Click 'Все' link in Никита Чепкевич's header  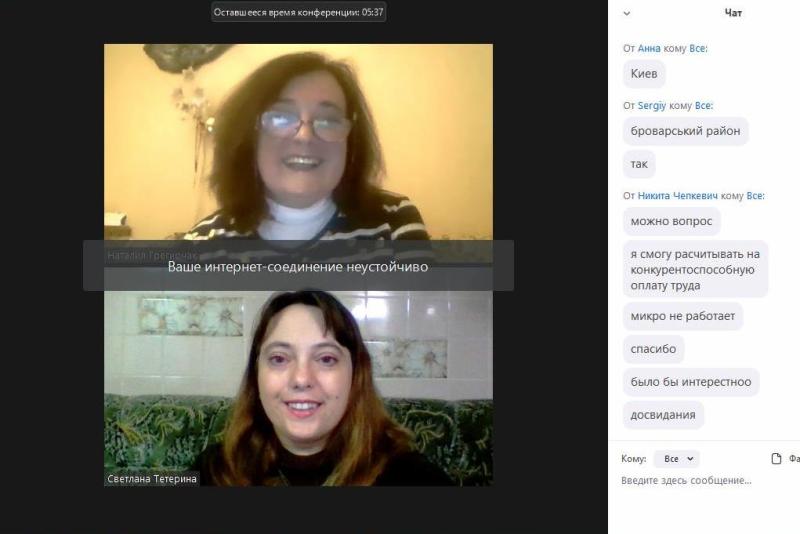pos(755,196)
